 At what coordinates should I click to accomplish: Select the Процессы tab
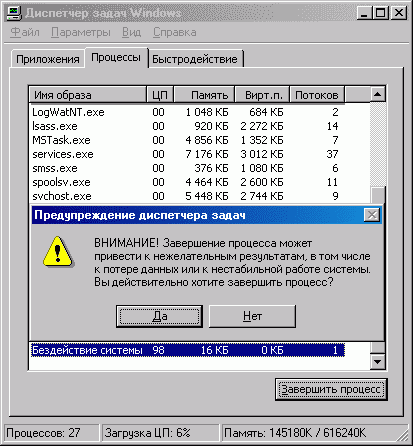116,57
